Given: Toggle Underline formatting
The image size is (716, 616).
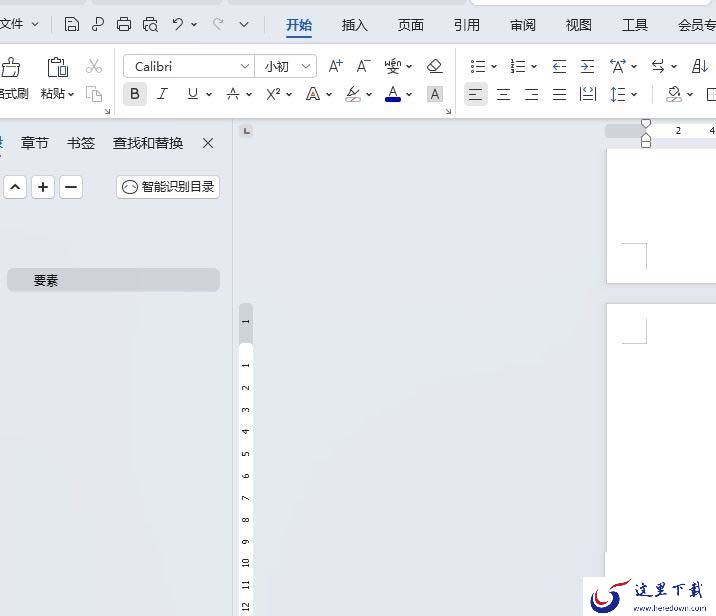Looking at the screenshot, I should click(x=193, y=94).
